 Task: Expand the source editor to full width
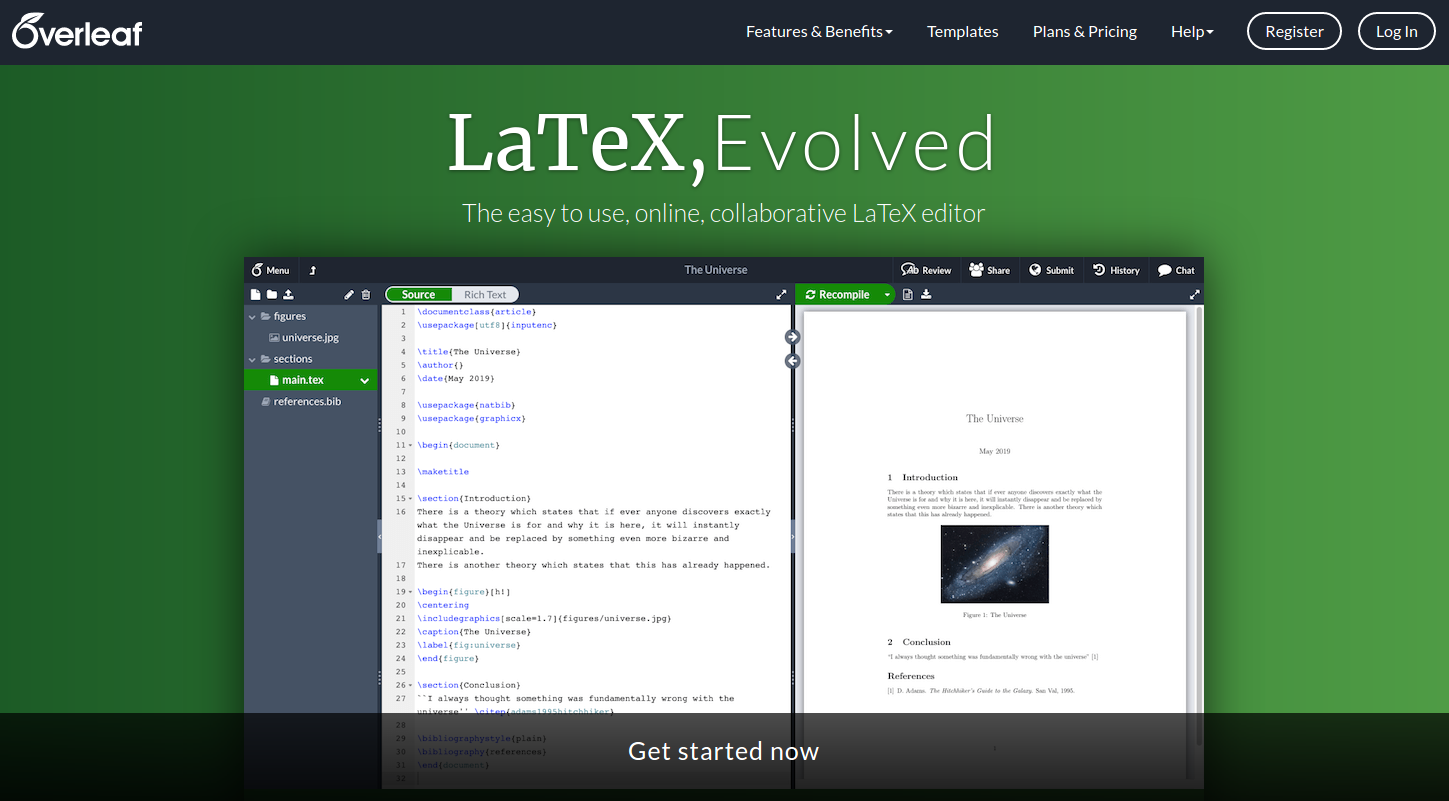point(781,294)
